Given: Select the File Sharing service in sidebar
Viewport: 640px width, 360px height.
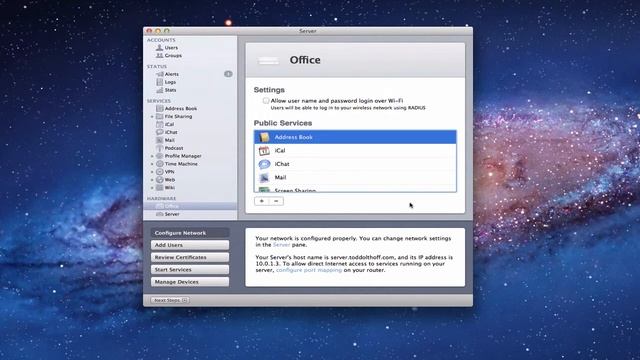Looking at the screenshot, I should coord(174,116).
